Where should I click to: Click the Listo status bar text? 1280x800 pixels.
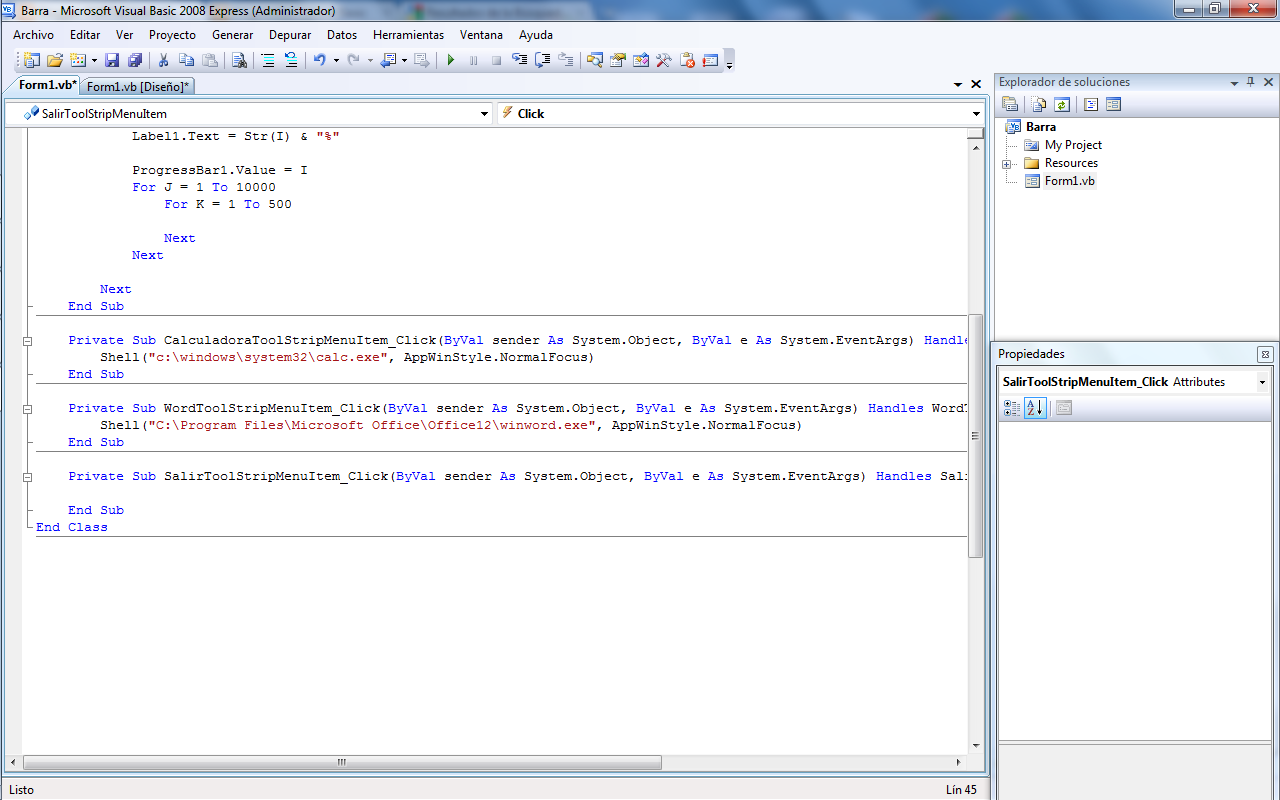point(21,790)
